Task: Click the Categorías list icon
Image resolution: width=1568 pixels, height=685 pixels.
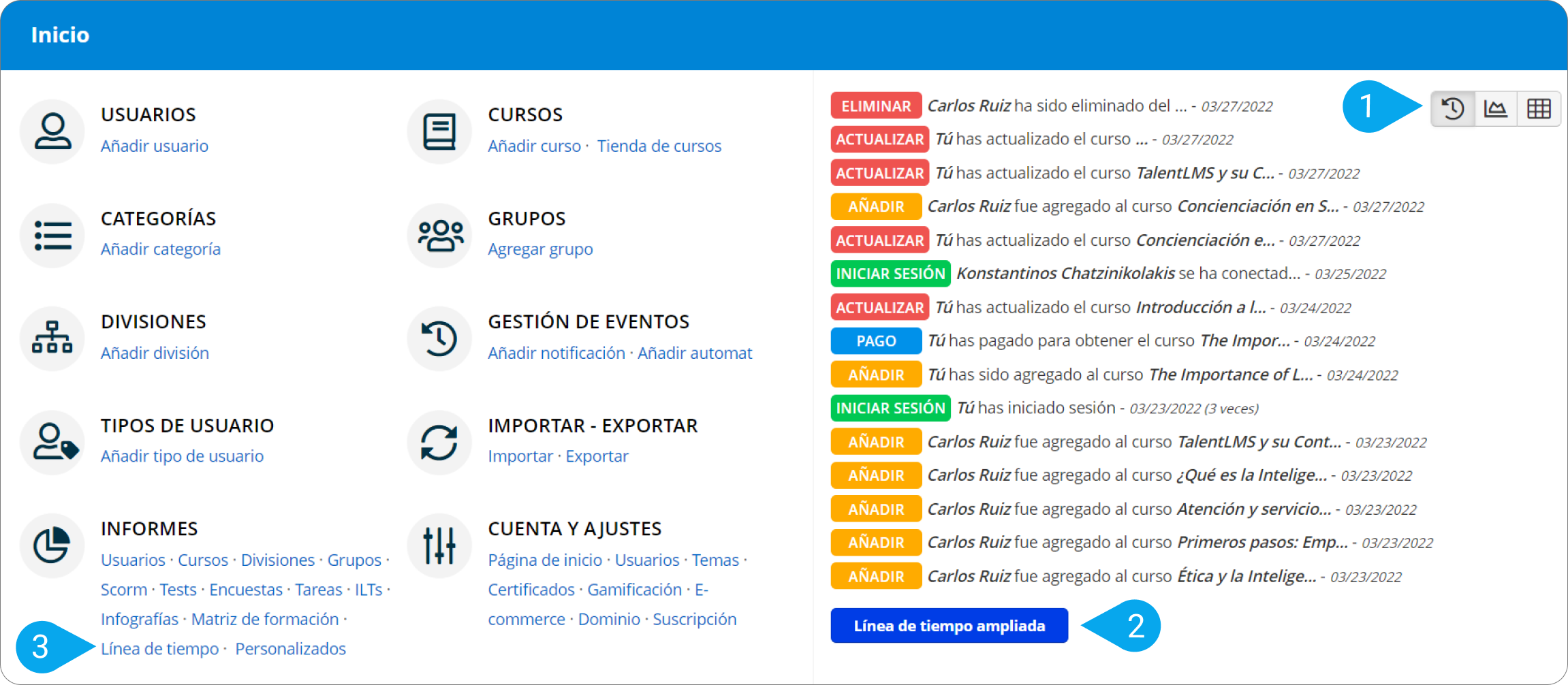Action: coord(52,236)
